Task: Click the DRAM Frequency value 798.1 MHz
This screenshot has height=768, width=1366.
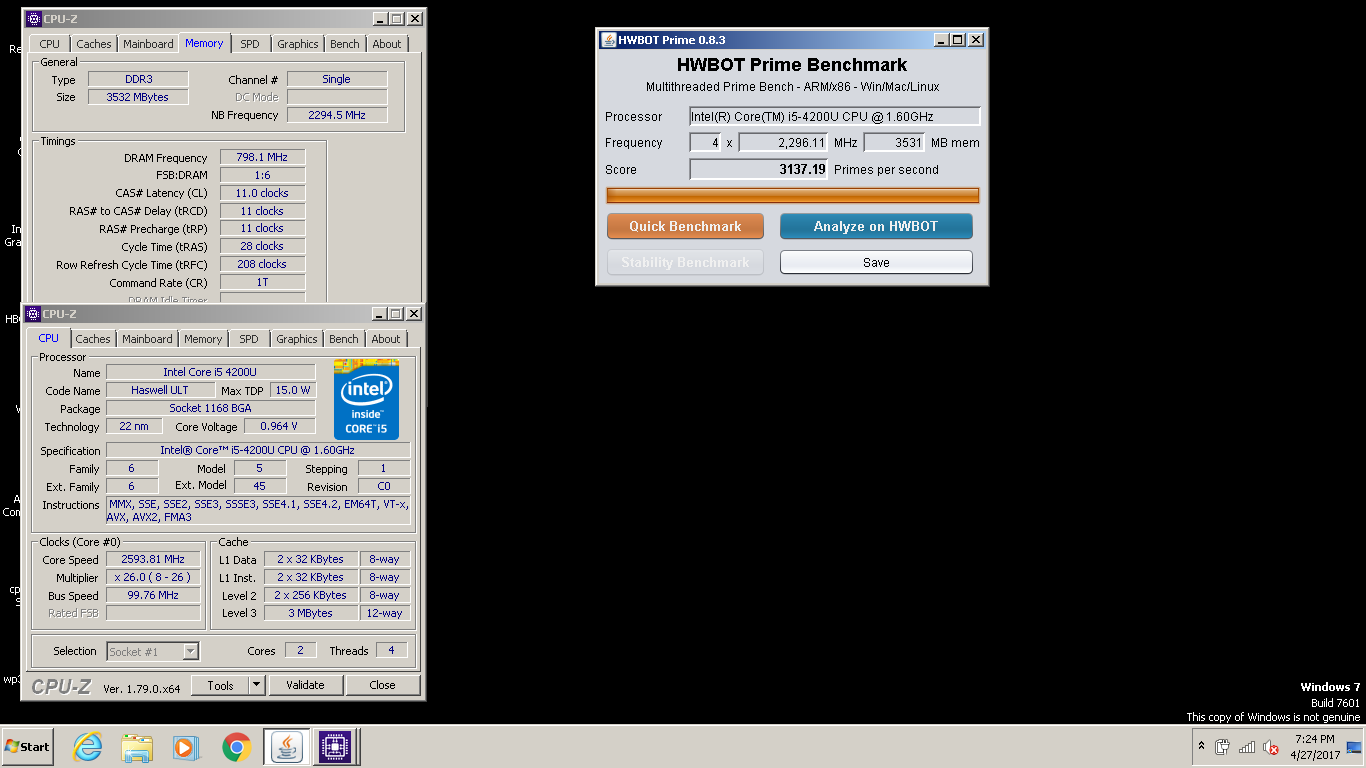Action: pos(262,157)
